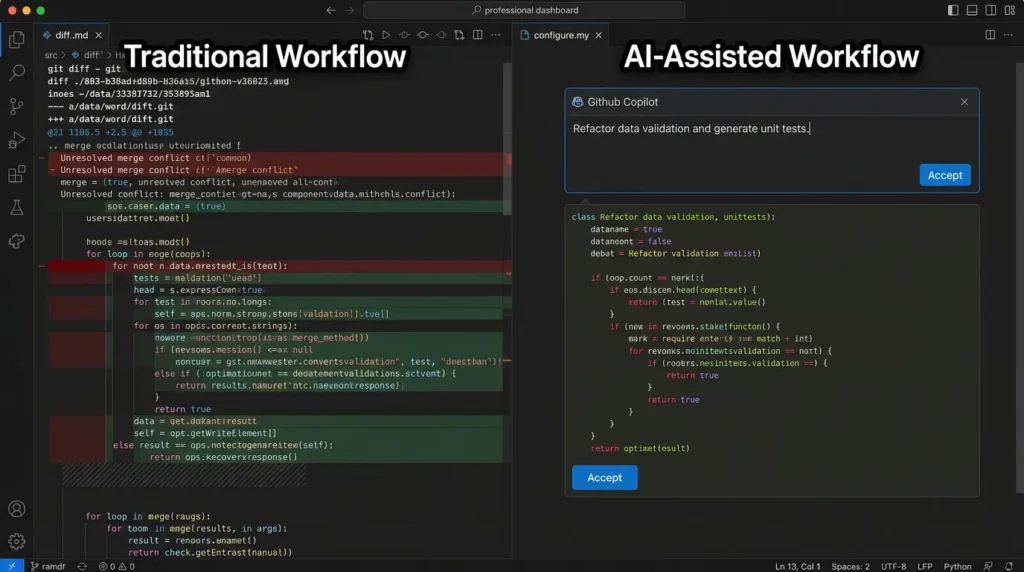Toggle the secondary side bar layout icon
Viewport: 1024px width, 572px height.
[x=991, y=10]
